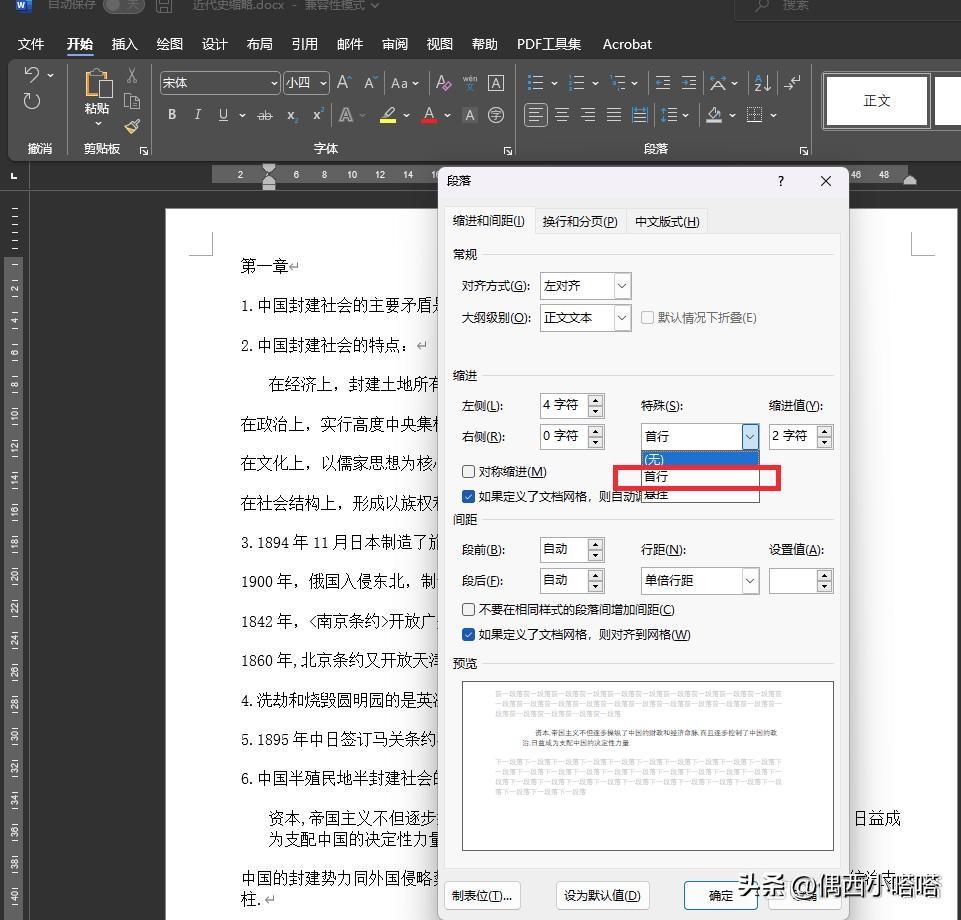
Task: Click the 设置值 input field
Action: (793, 580)
